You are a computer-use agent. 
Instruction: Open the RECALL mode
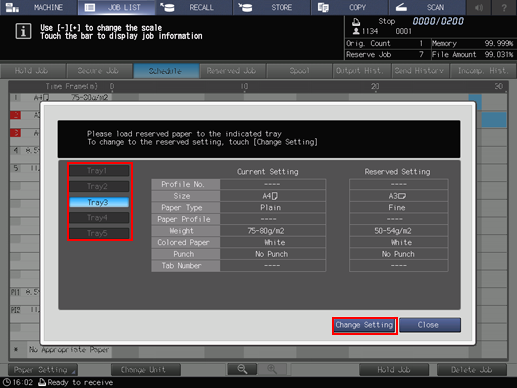coord(194,7)
